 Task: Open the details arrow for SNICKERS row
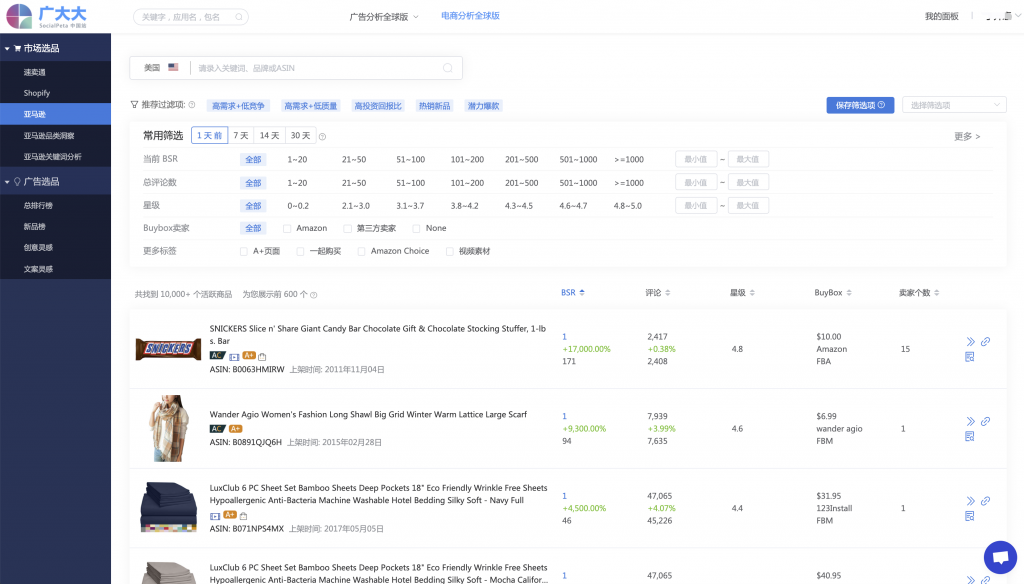970,342
